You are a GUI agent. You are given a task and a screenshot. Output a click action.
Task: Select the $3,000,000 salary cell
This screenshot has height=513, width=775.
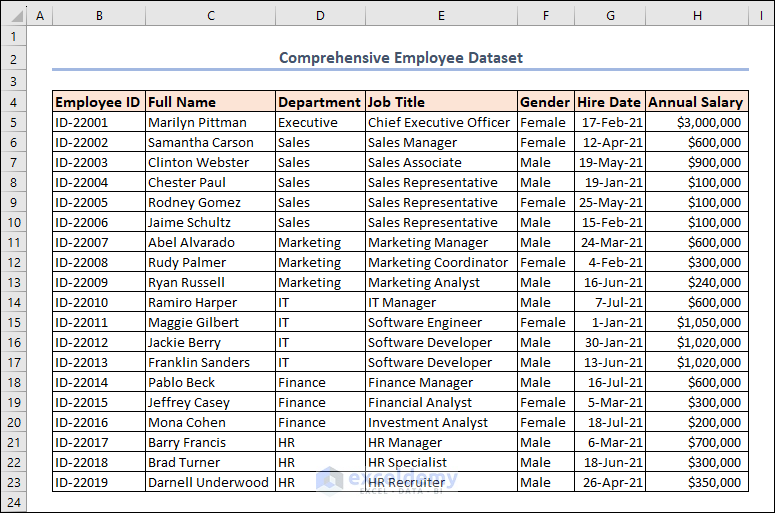[696, 122]
